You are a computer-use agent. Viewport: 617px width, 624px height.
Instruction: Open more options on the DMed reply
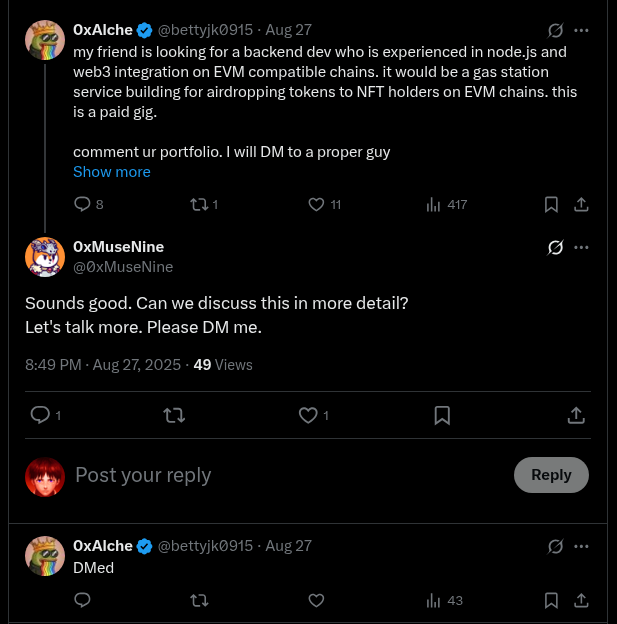click(x=581, y=546)
